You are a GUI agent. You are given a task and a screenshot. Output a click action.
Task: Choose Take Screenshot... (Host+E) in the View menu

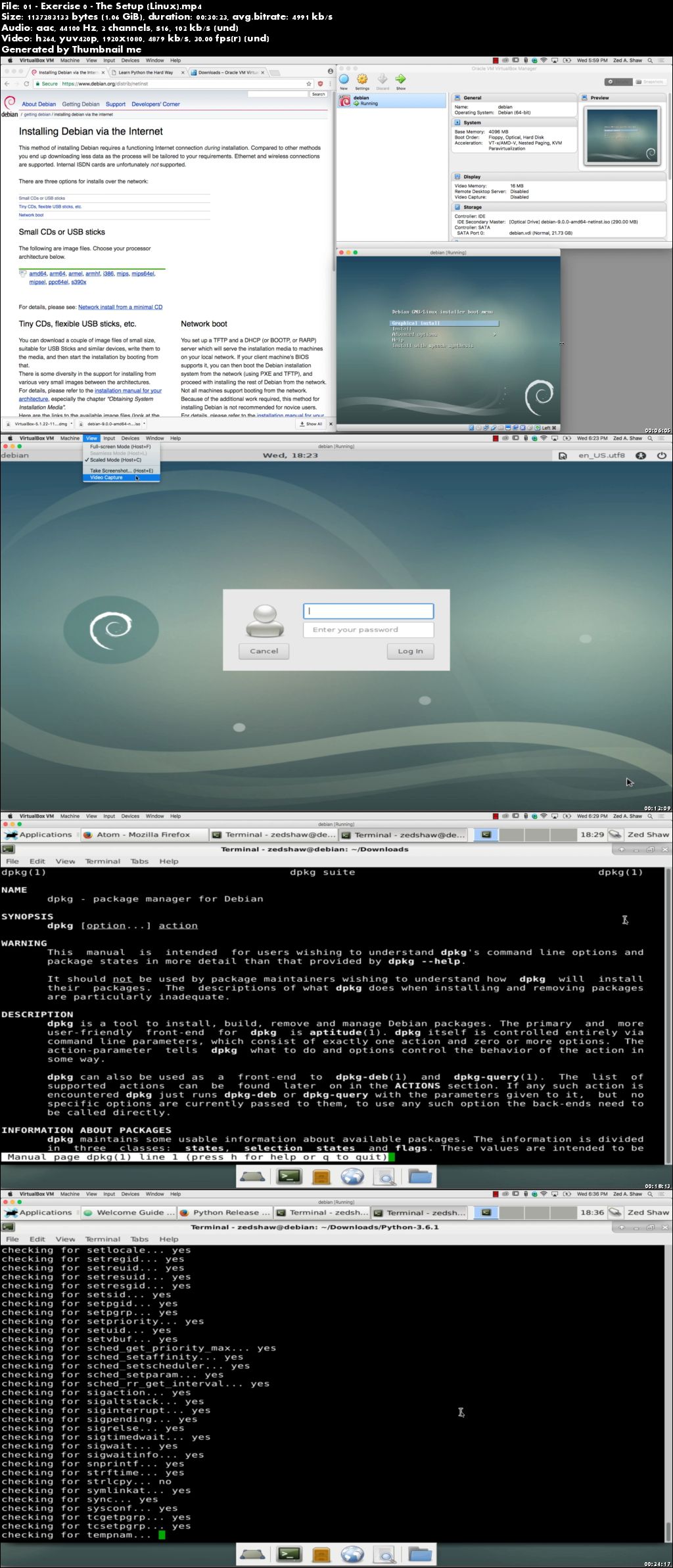[121, 471]
